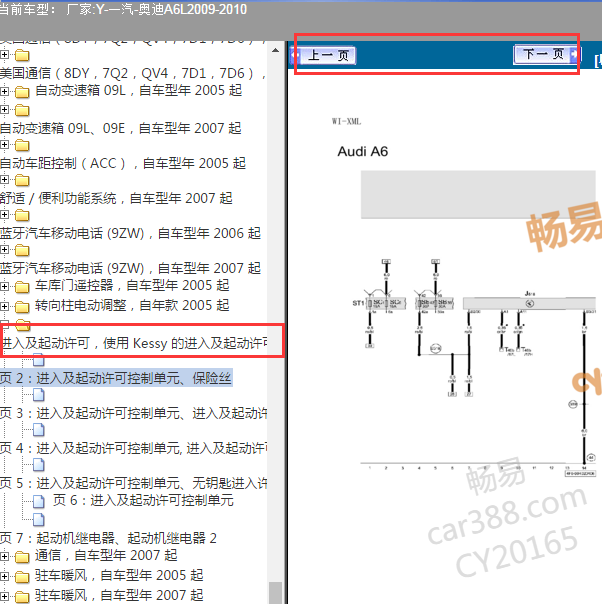Expand 蓝牙汽车移动电话 (9ZW) 2006 node
Image resolution: width=602 pixels, height=604 pixels.
[x=4, y=215]
